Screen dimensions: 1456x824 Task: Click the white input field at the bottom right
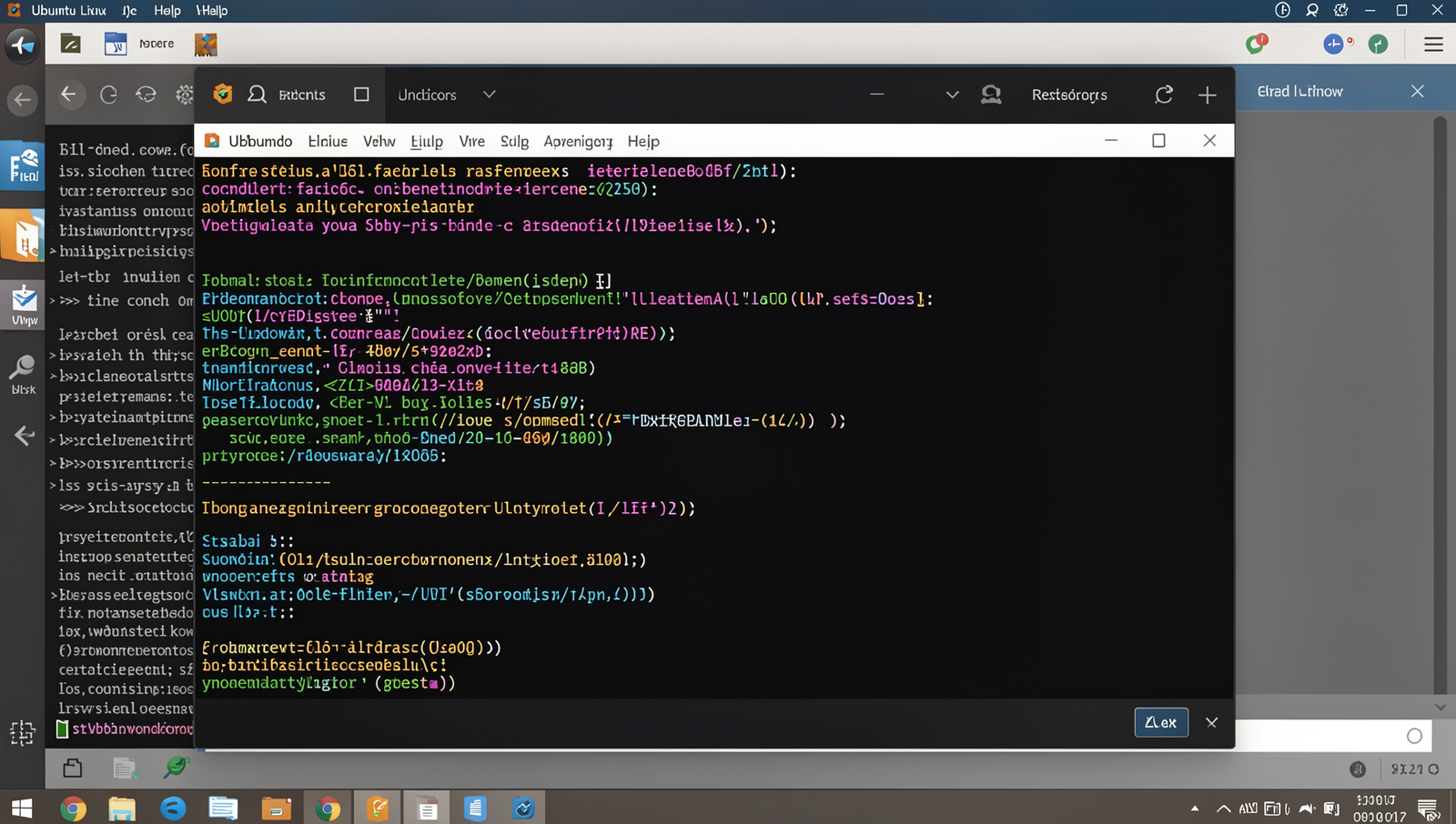[x=1333, y=736]
